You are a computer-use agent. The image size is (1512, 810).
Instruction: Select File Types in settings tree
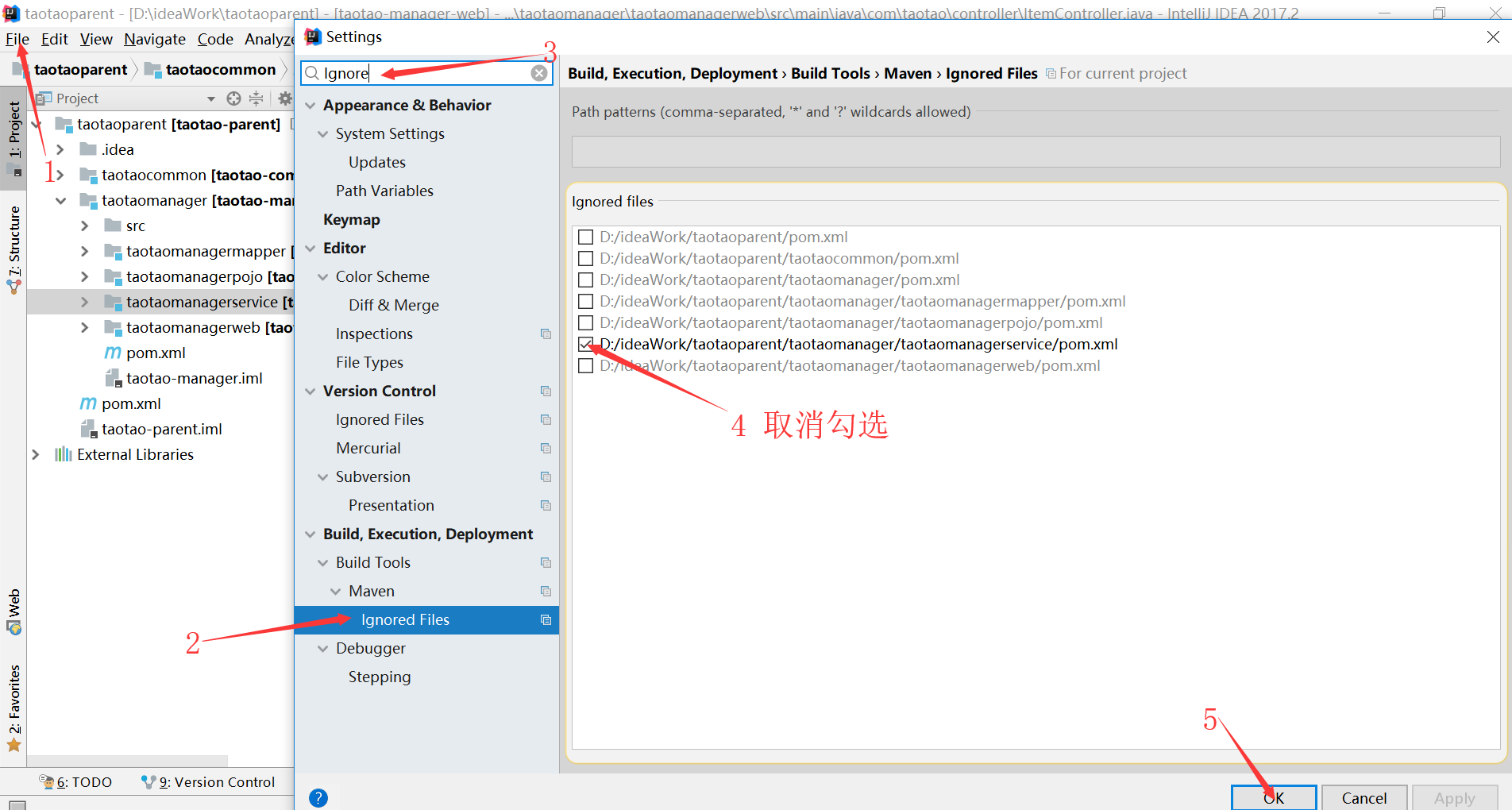click(369, 362)
